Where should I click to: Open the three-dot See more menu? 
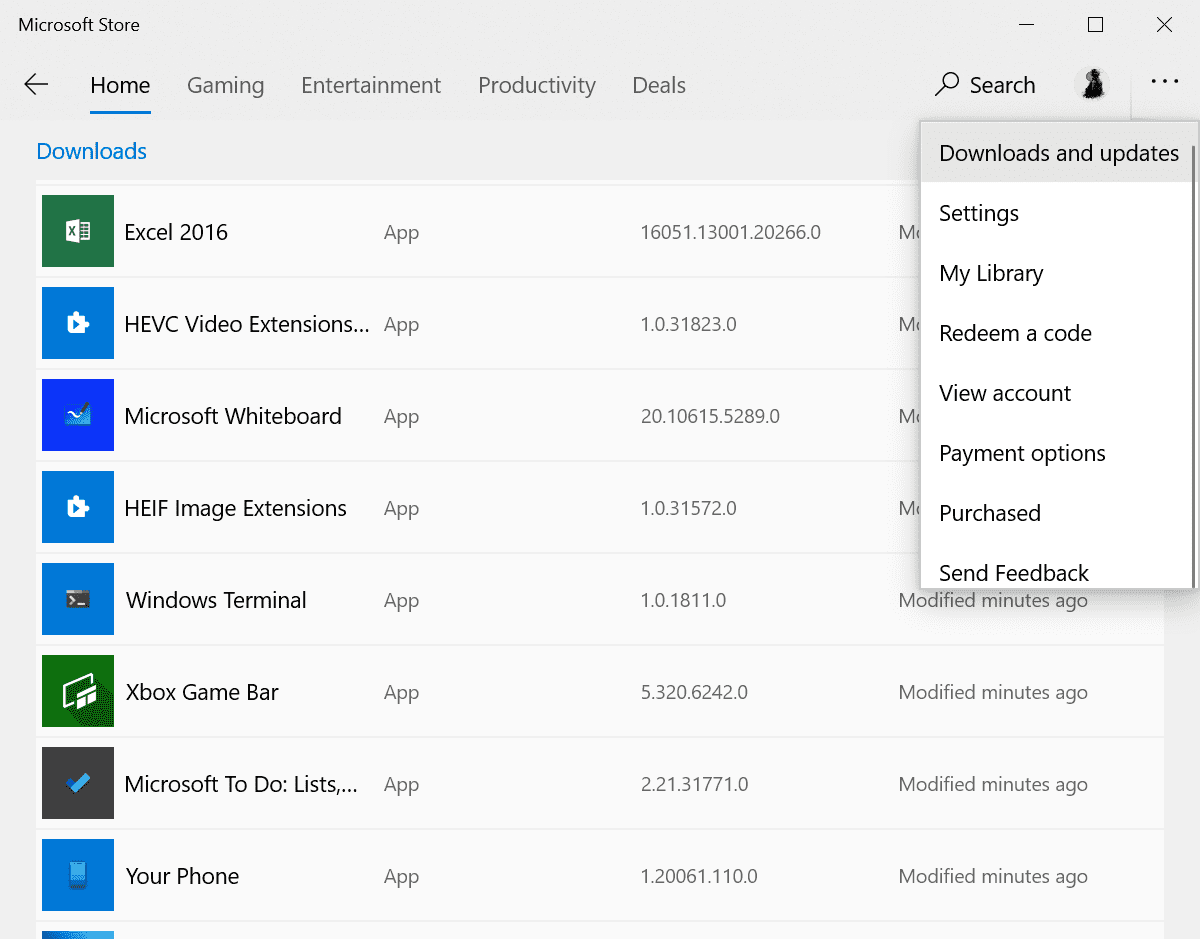1165,83
